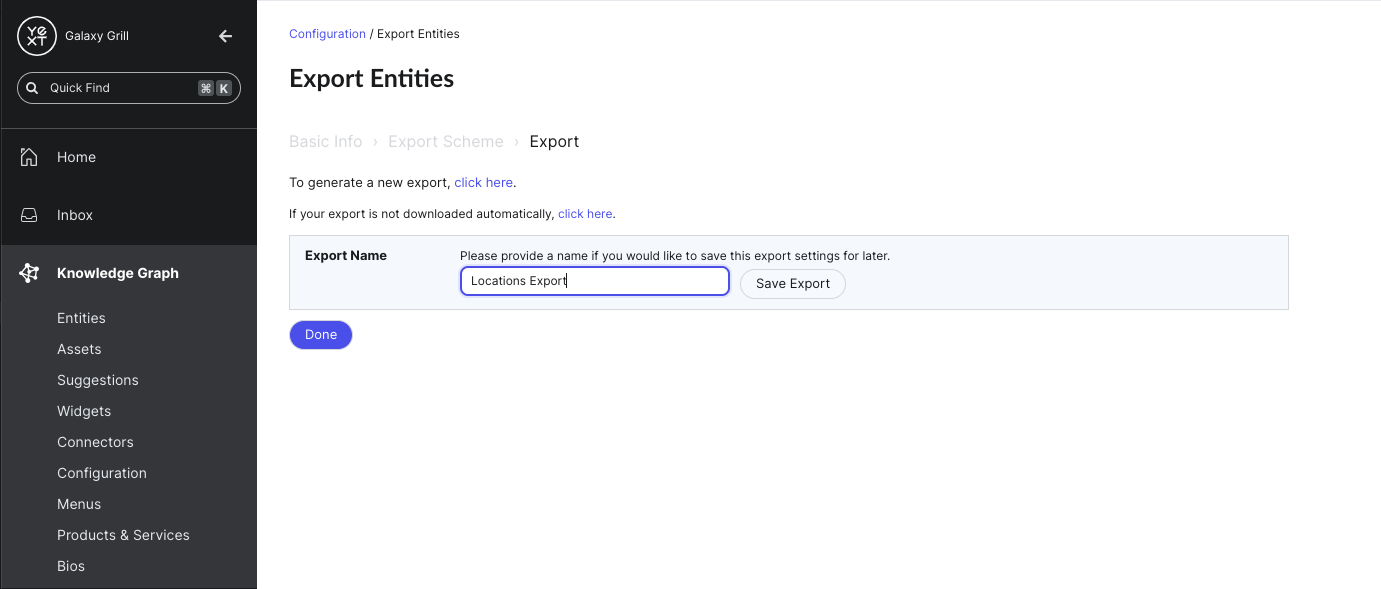
Task: Click the Inbox tray icon
Action: (x=29, y=215)
